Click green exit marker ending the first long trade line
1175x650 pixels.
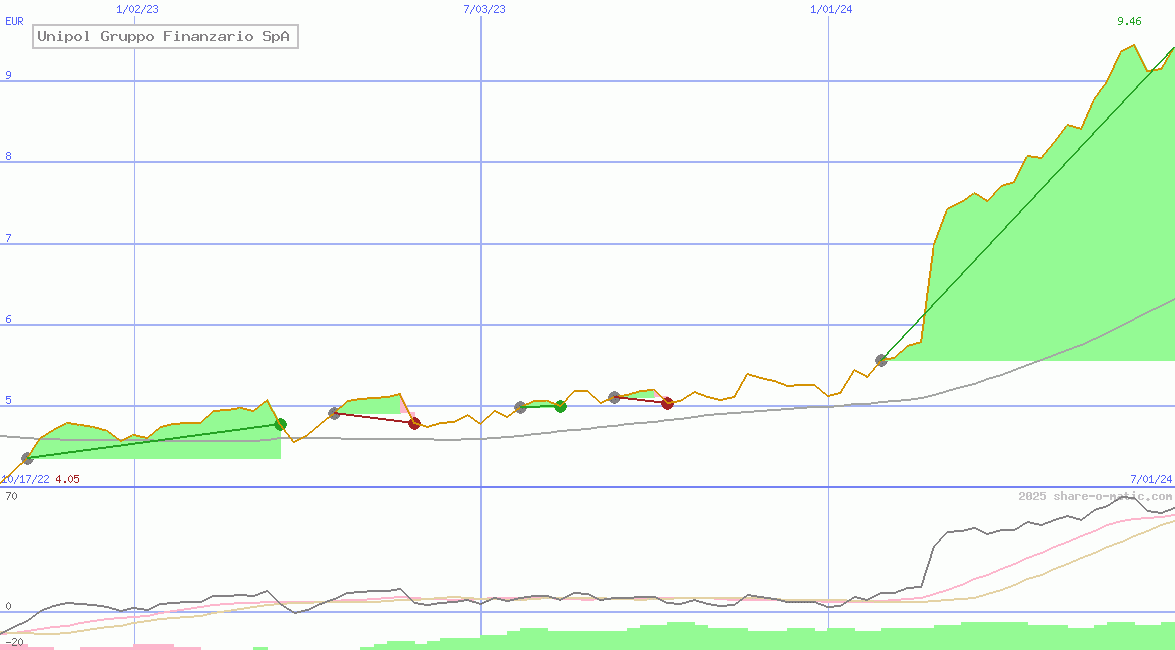(x=281, y=425)
